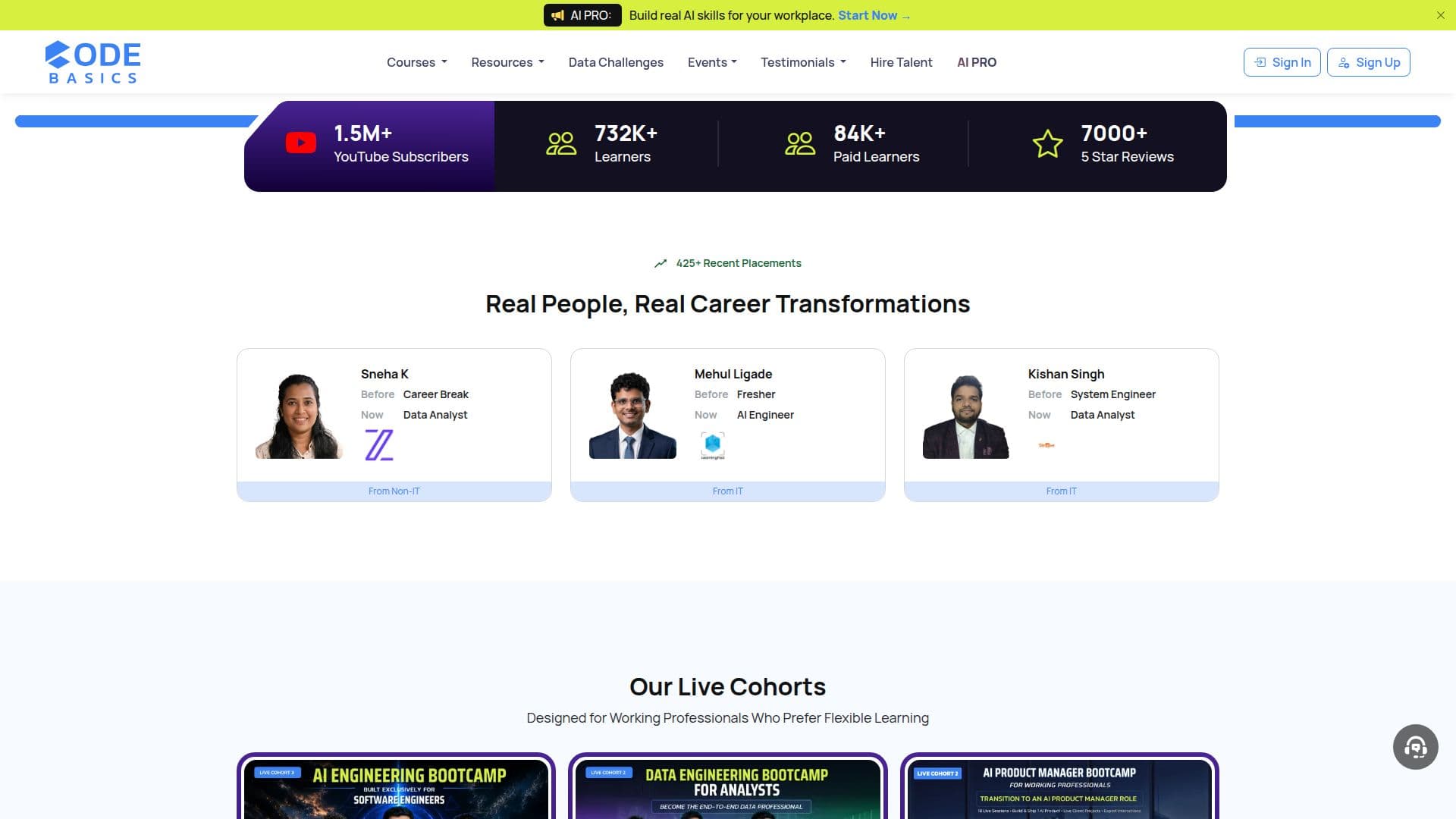1456x819 pixels.
Task: Click the Sign Up button
Action: coord(1368,62)
